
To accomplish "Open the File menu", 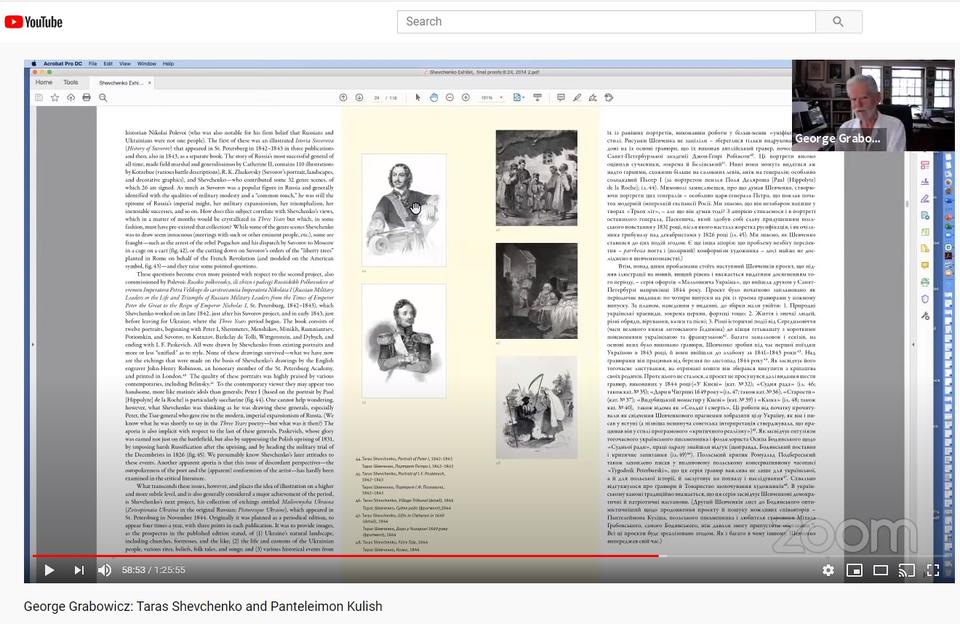I will pyautogui.click(x=93, y=64).
